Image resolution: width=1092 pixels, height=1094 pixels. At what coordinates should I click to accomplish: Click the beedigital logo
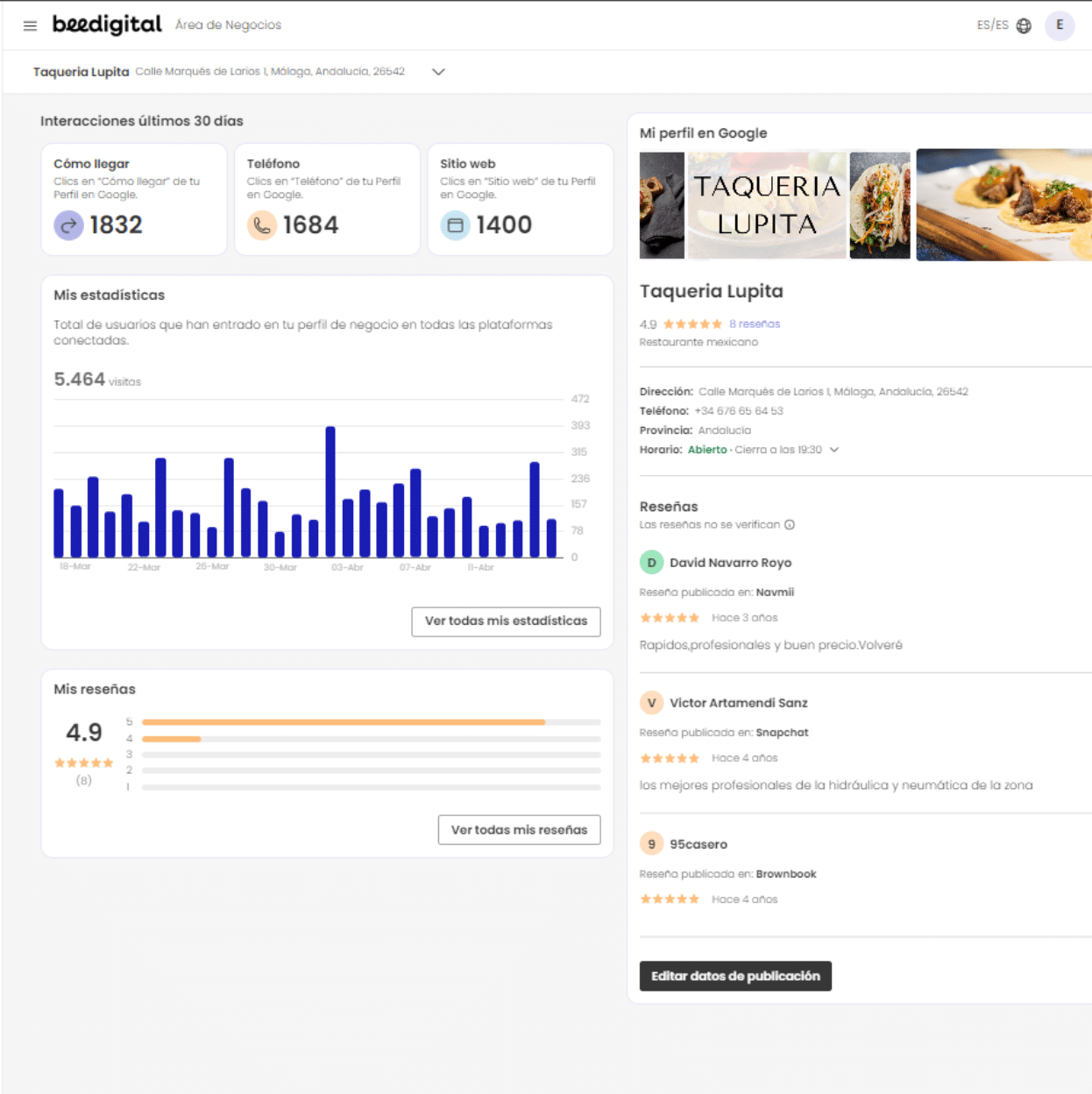107,25
